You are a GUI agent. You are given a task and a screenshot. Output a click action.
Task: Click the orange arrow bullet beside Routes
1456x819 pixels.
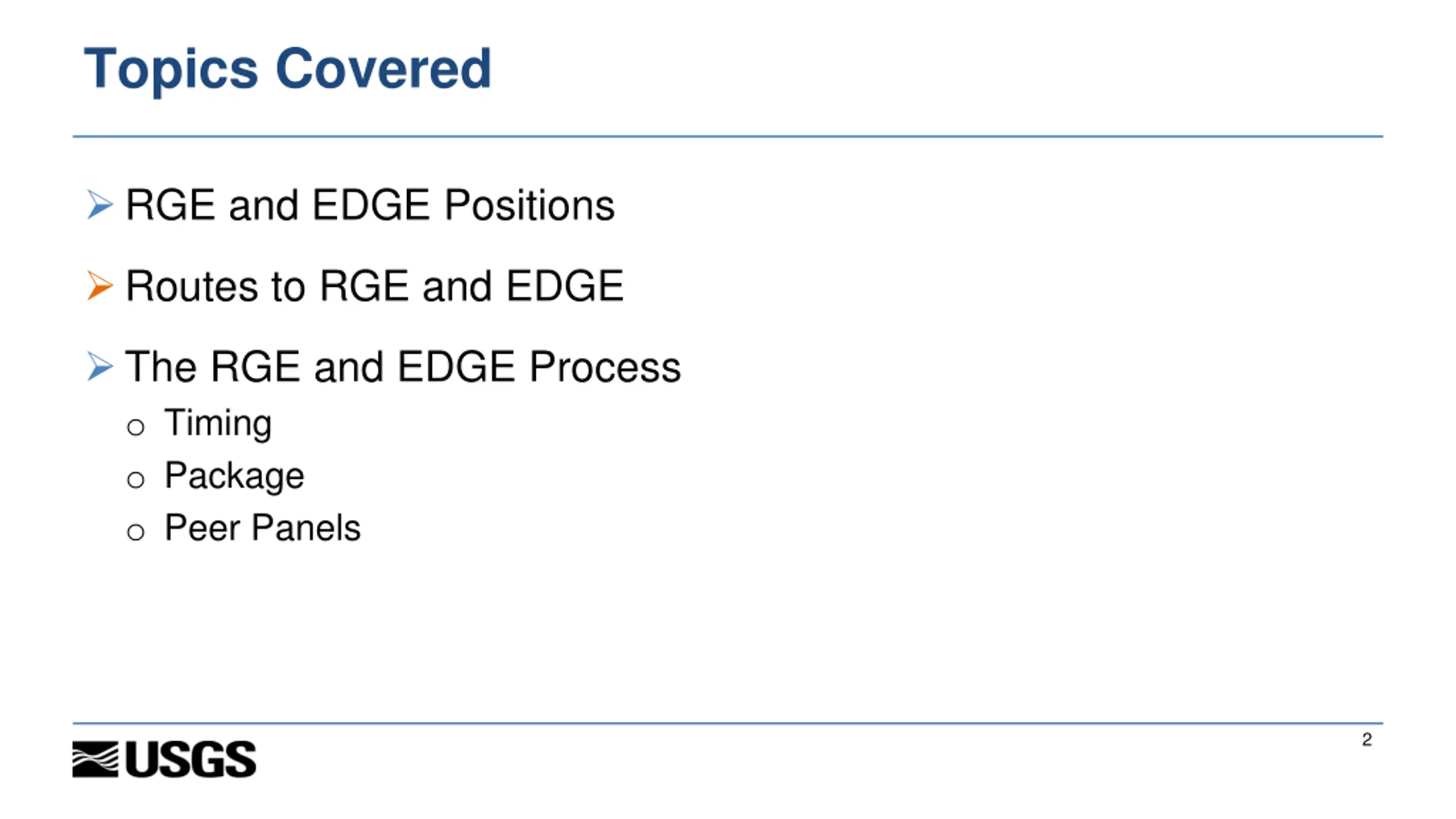pyautogui.click(x=100, y=285)
